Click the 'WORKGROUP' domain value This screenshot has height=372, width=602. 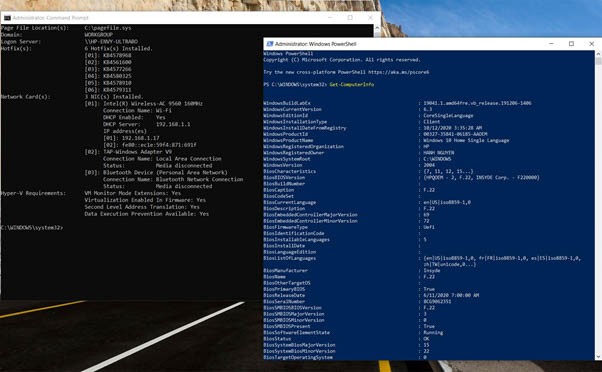[99, 35]
